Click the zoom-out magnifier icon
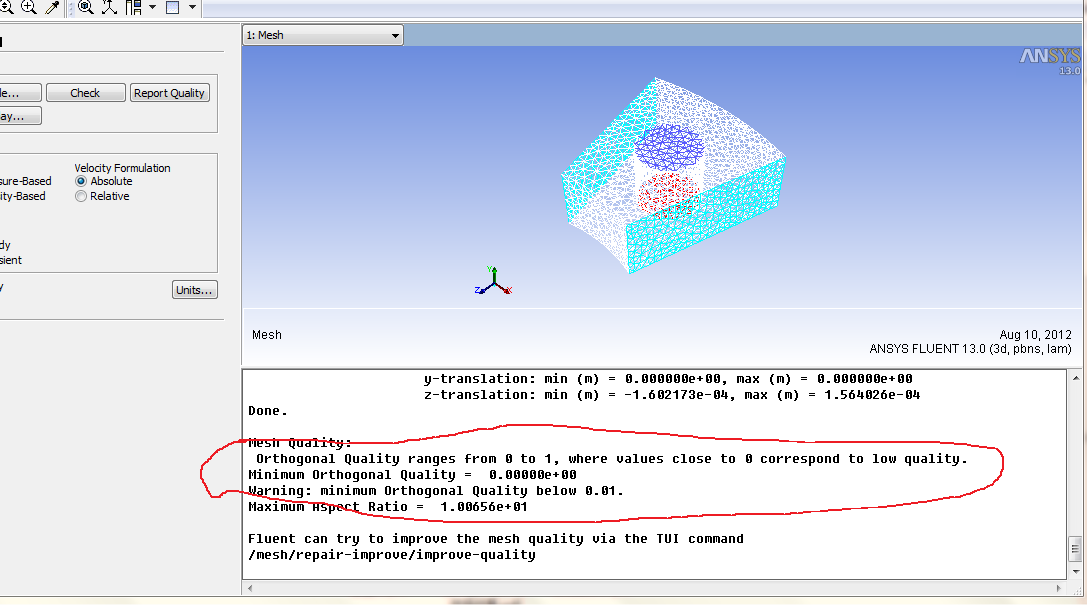1087x605 pixels. [4, 7]
